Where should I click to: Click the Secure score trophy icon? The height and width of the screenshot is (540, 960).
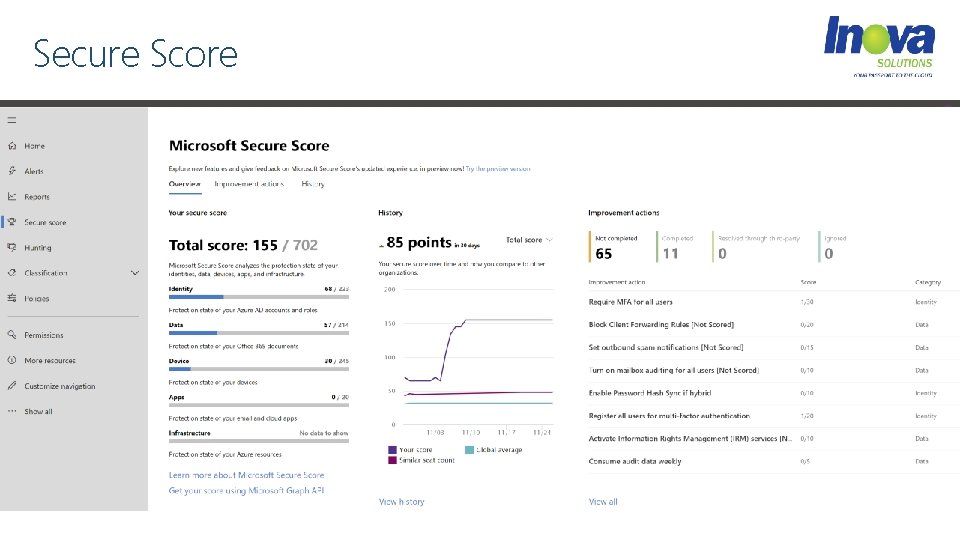point(12,222)
